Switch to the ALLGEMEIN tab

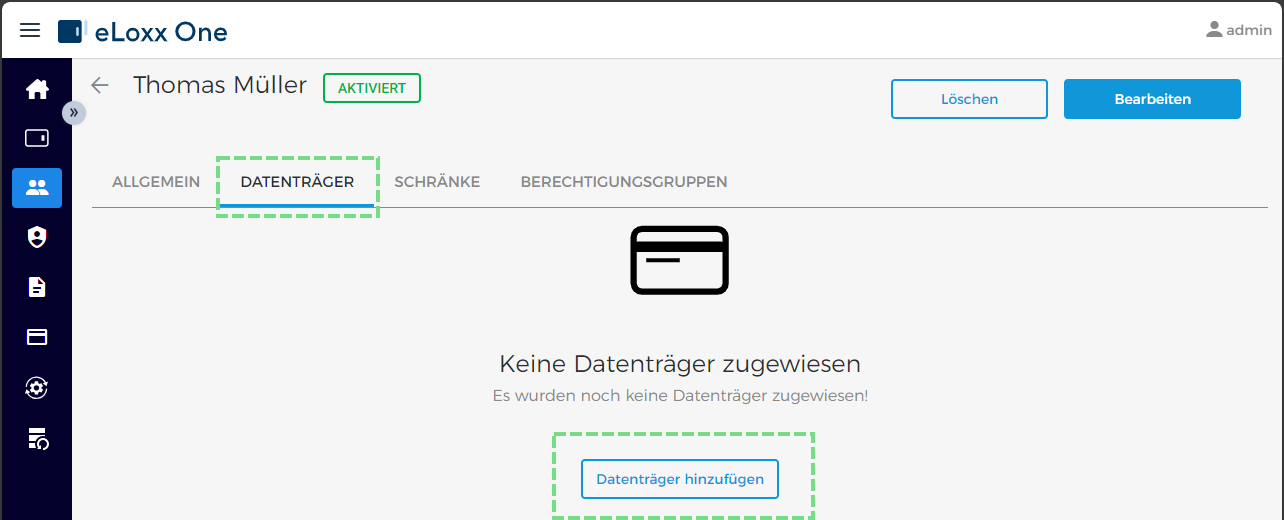(156, 182)
